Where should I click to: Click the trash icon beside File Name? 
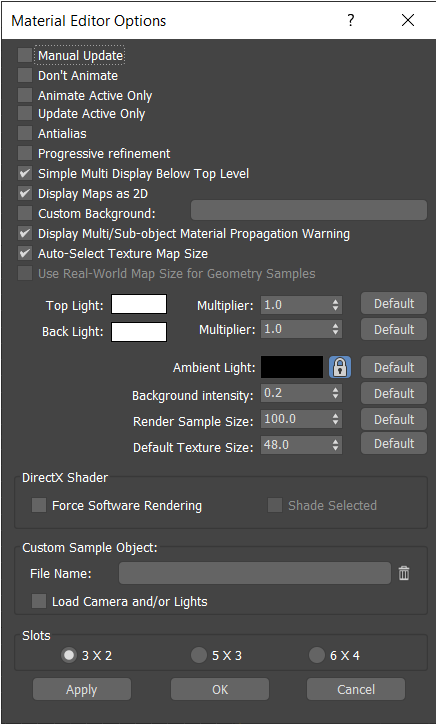(404, 573)
